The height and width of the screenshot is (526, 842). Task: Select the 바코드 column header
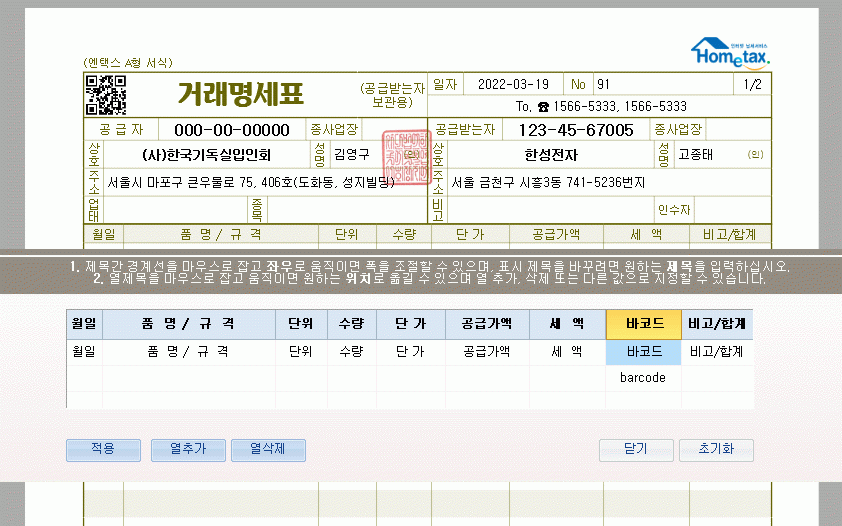(643, 324)
